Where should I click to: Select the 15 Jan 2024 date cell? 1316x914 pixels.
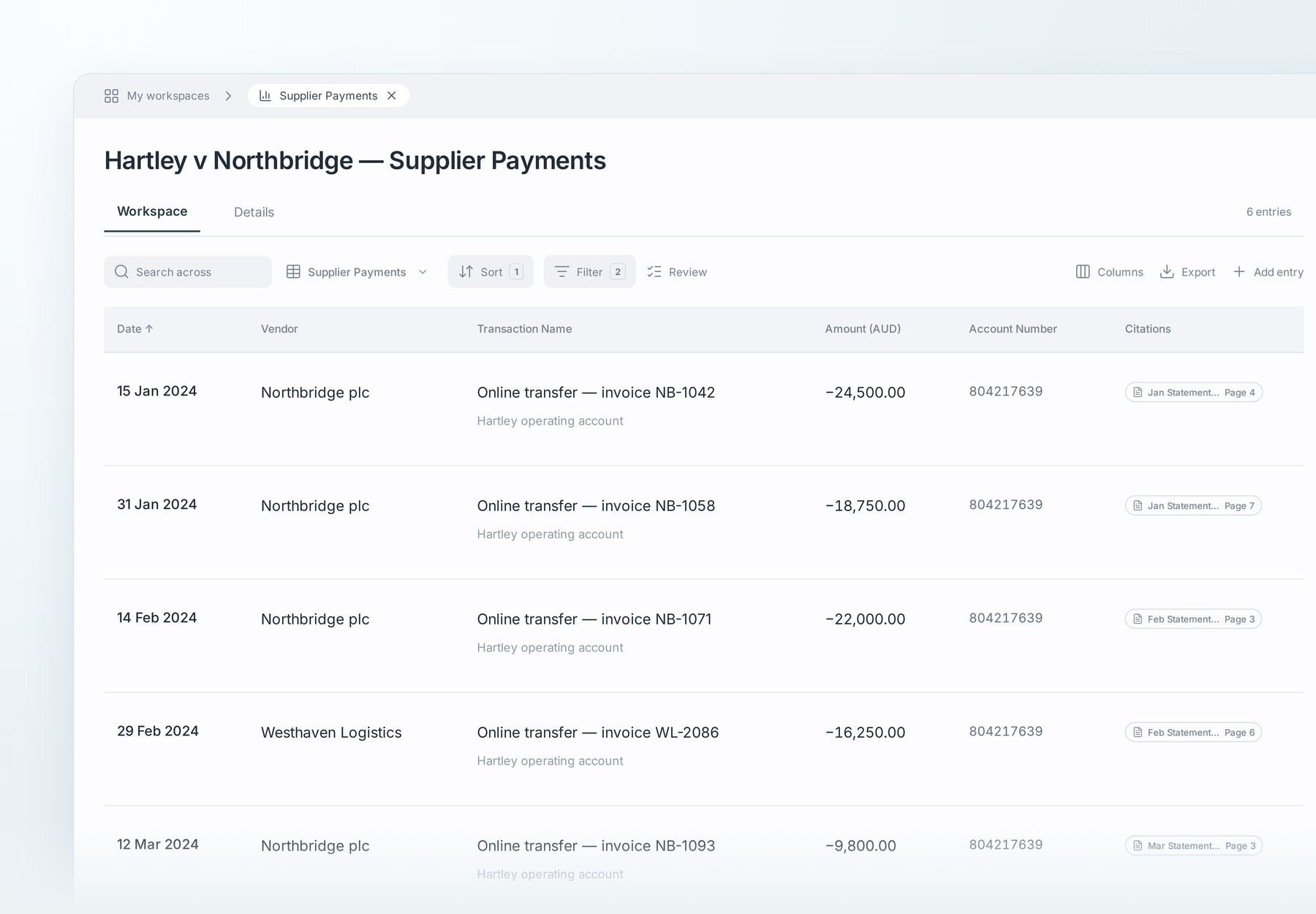point(156,391)
